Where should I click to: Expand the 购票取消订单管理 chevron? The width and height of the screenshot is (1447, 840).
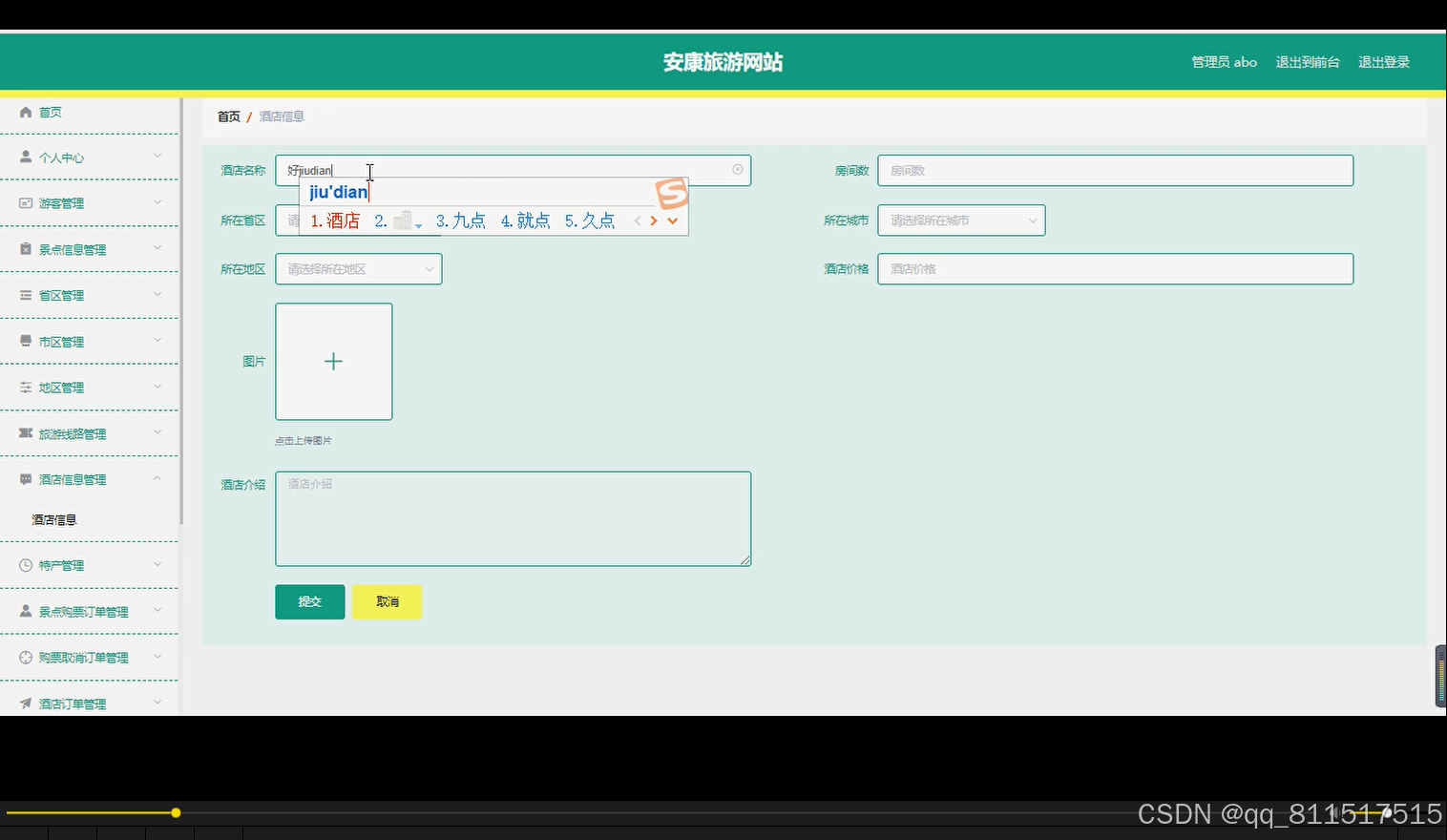click(x=157, y=656)
